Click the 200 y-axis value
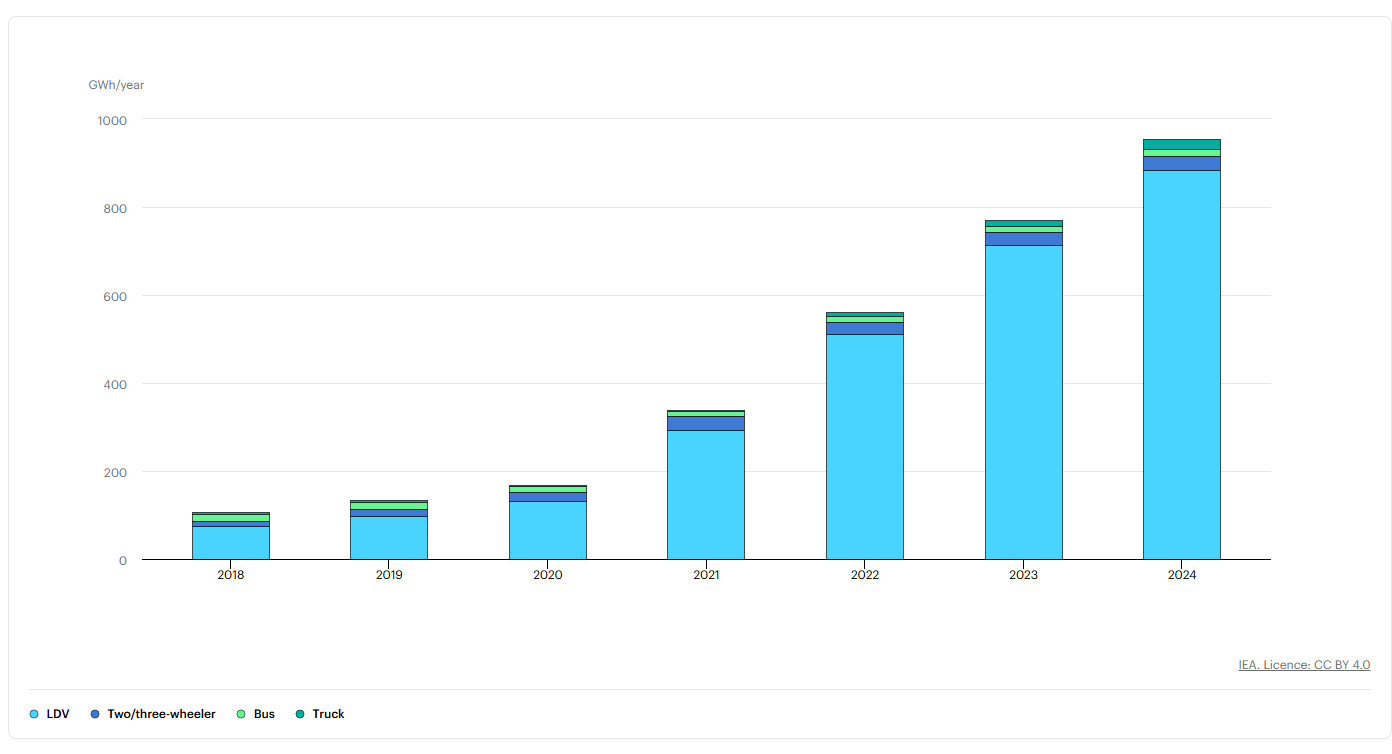 (x=116, y=472)
